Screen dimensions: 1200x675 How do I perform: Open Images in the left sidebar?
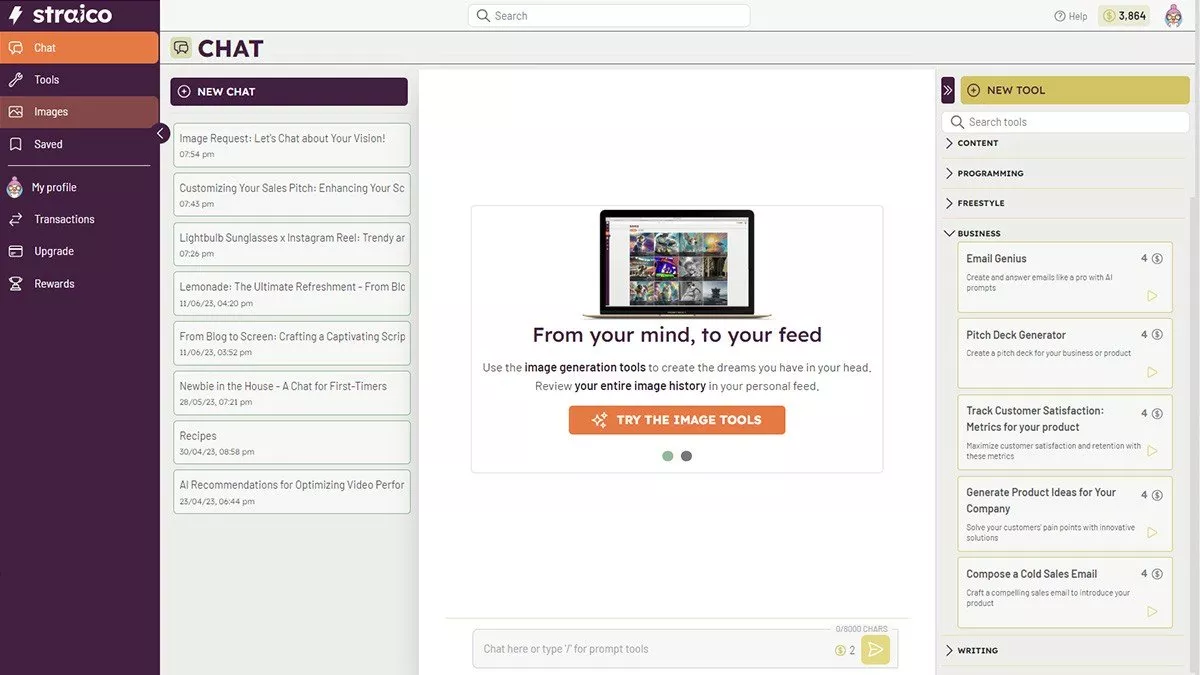tap(51, 112)
